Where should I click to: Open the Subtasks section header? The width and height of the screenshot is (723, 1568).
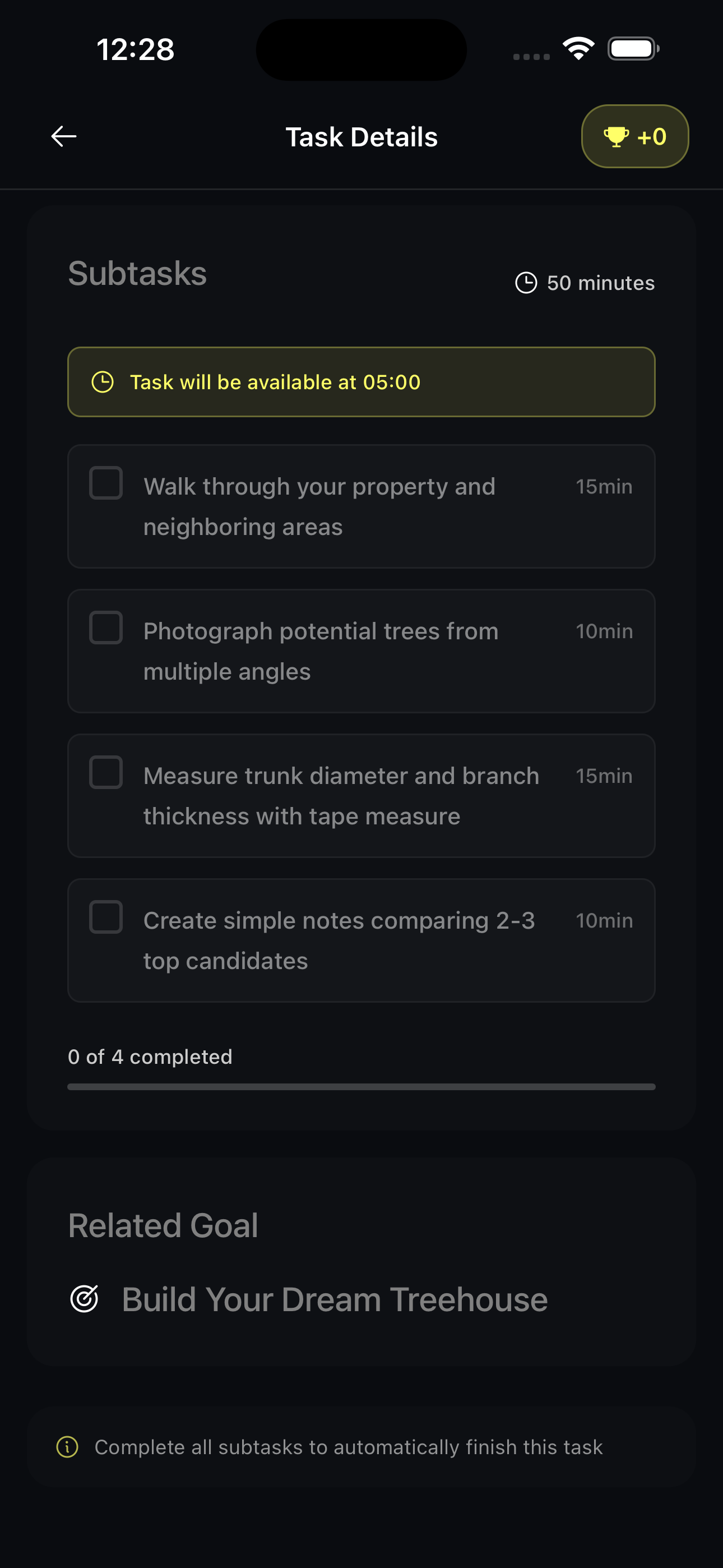pyautogui.click(x=137, y=273)
